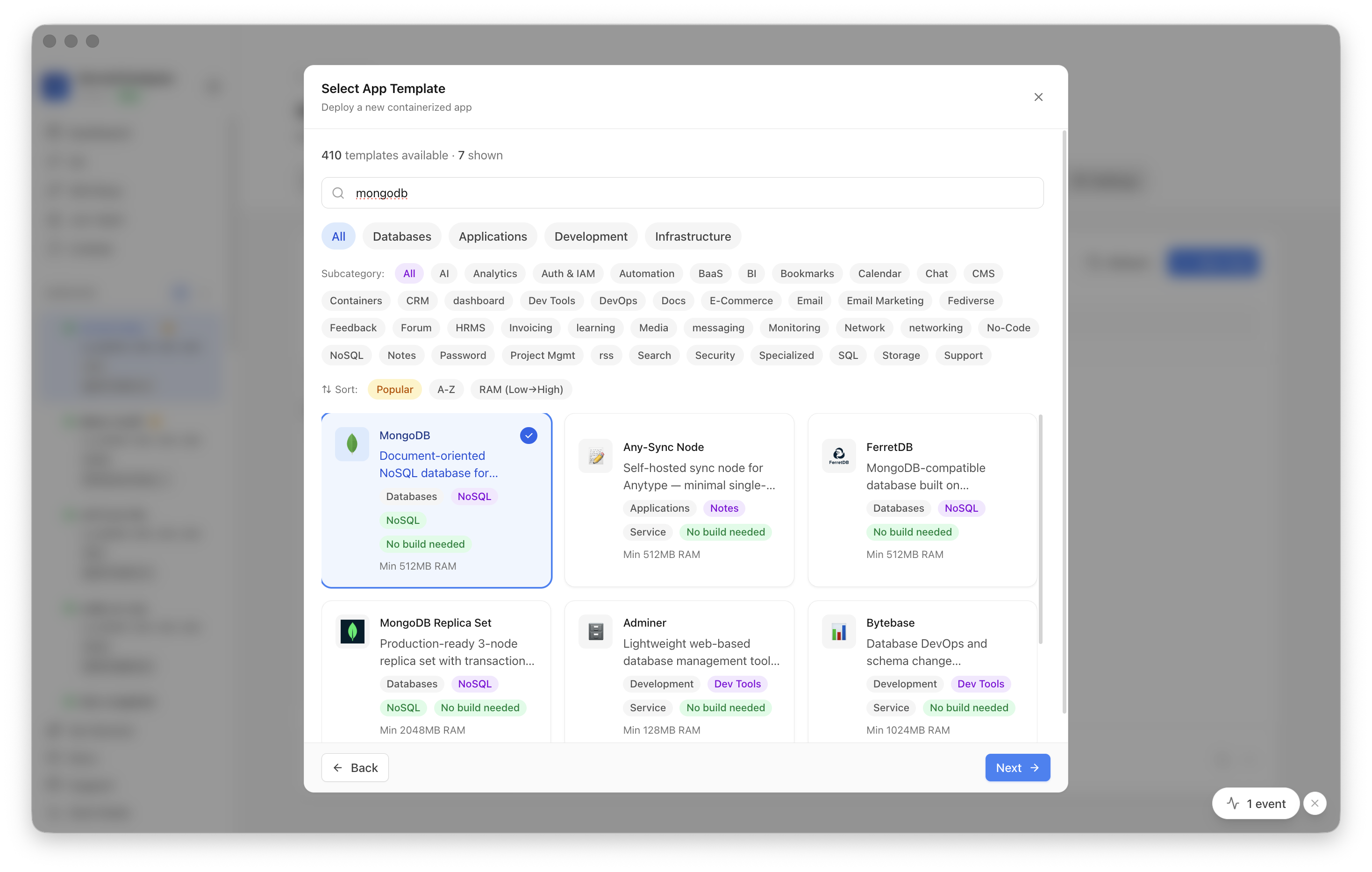Click the selected checkmark on MongoDB card
1372x872 pixels.
click(528, 436)
